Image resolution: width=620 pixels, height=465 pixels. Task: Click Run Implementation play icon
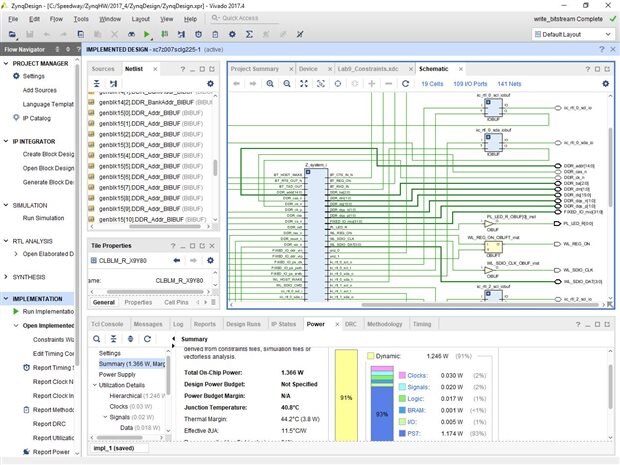pos(14,311)
